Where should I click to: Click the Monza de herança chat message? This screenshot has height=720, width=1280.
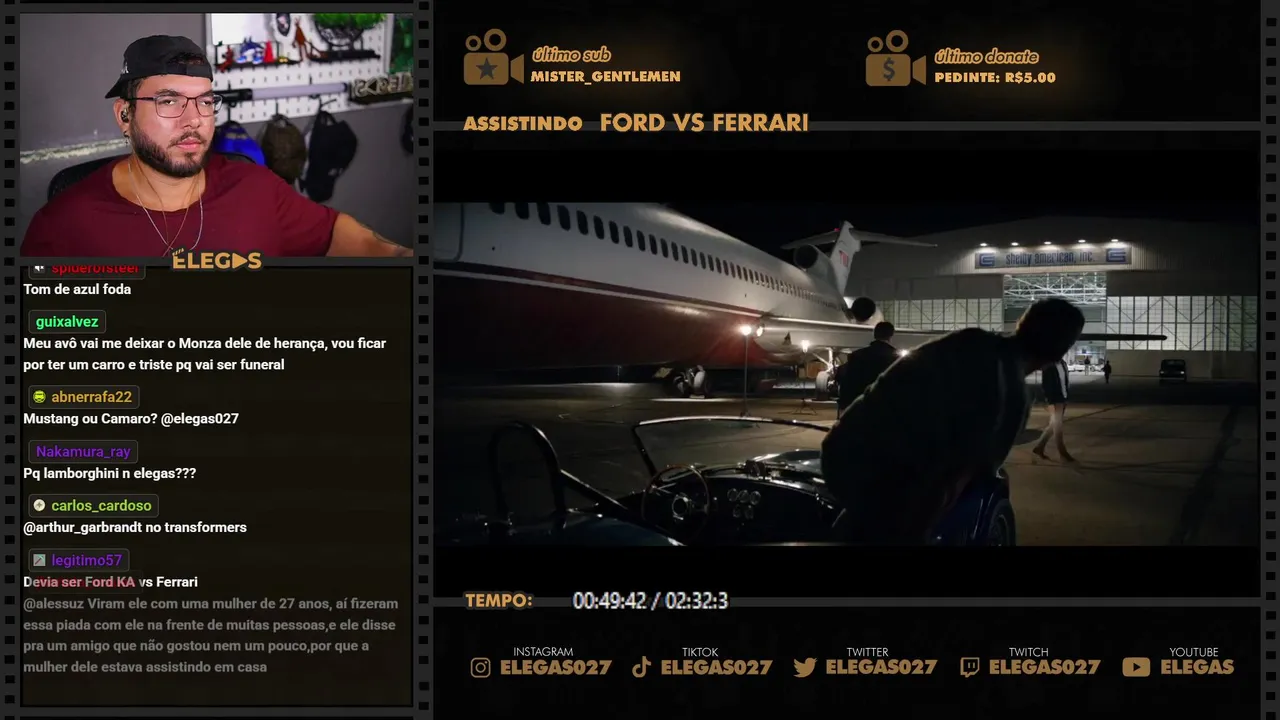[205, 354]
